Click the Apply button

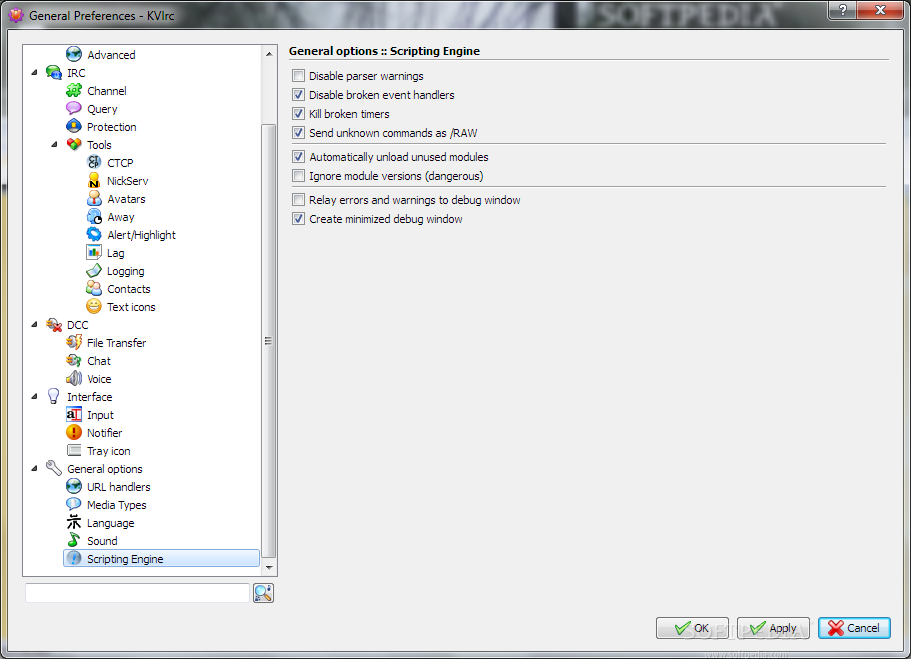tap(773, 628)
